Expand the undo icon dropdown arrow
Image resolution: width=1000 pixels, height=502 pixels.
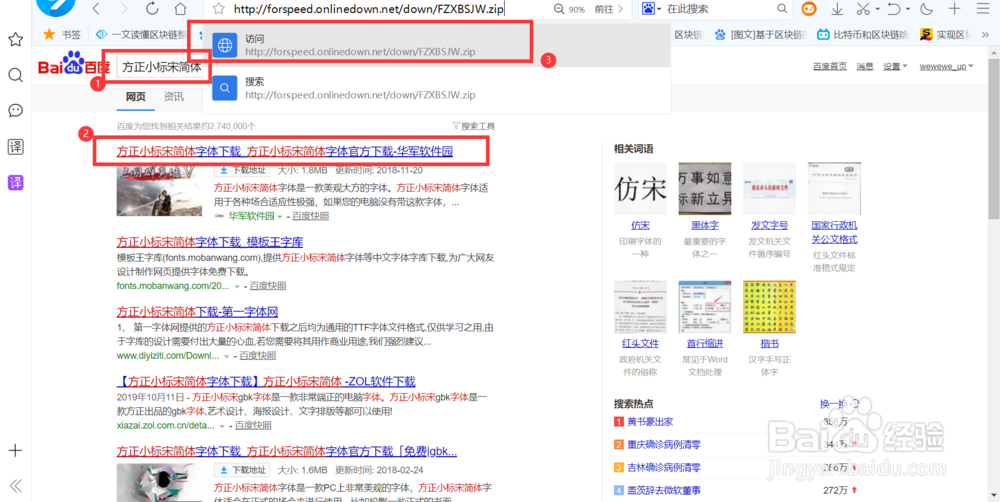pos(908,10)
